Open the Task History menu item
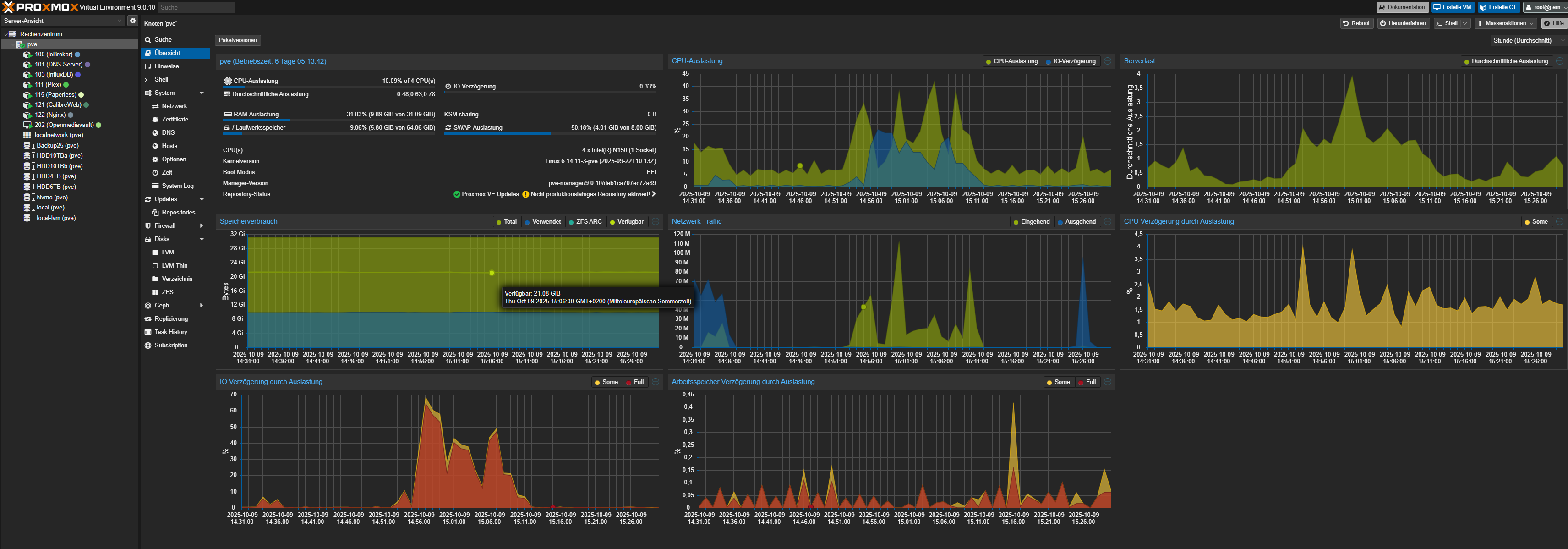Image resolution: width=1568 pixels, height=549 pixels. click(x=170, y=332)
